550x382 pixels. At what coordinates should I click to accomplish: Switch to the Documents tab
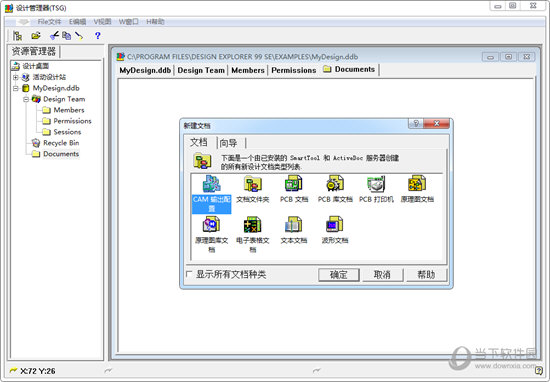pyautogui.click(x=349, y=69)
